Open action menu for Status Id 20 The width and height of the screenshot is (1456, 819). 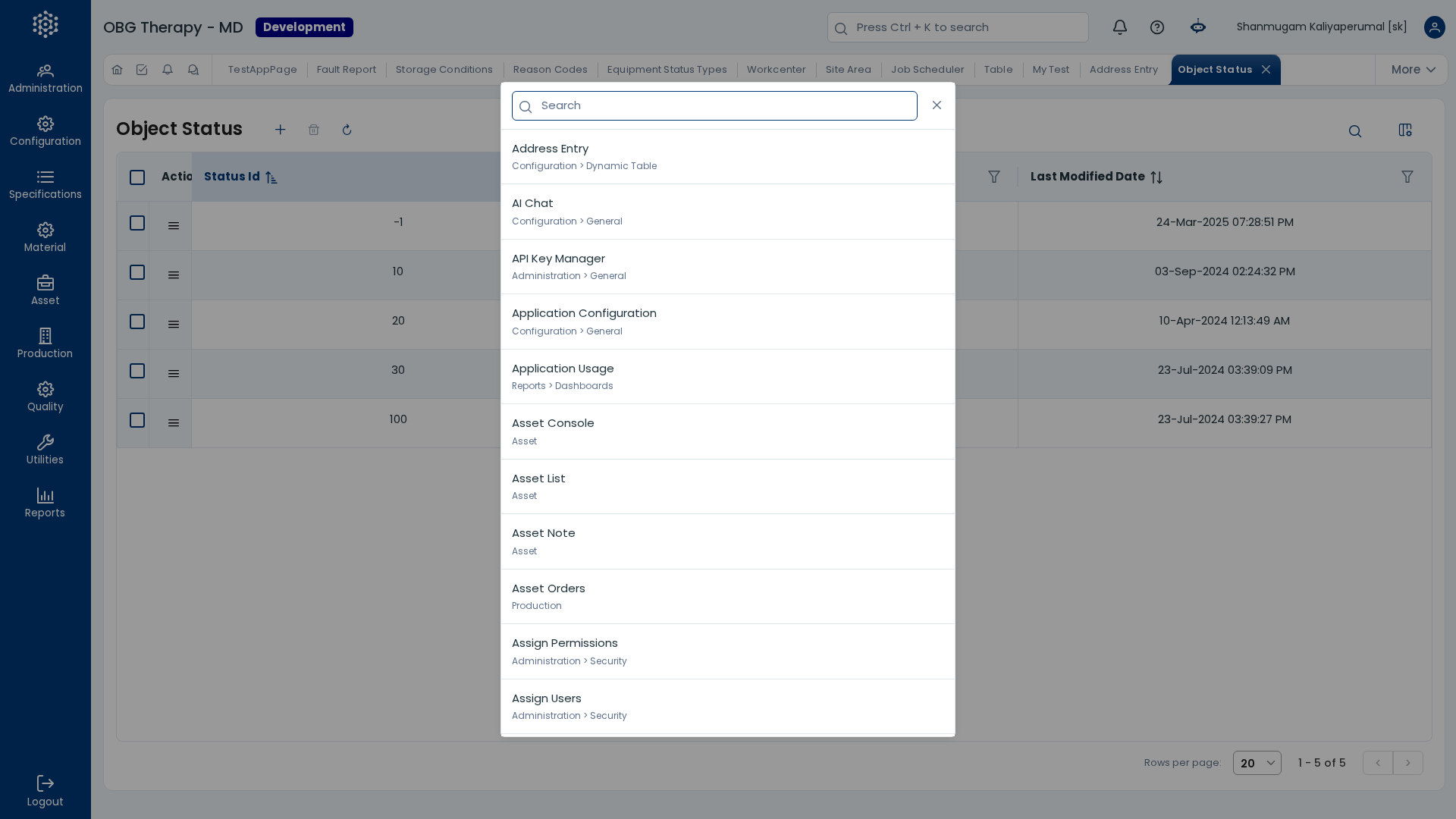[174, 325]
